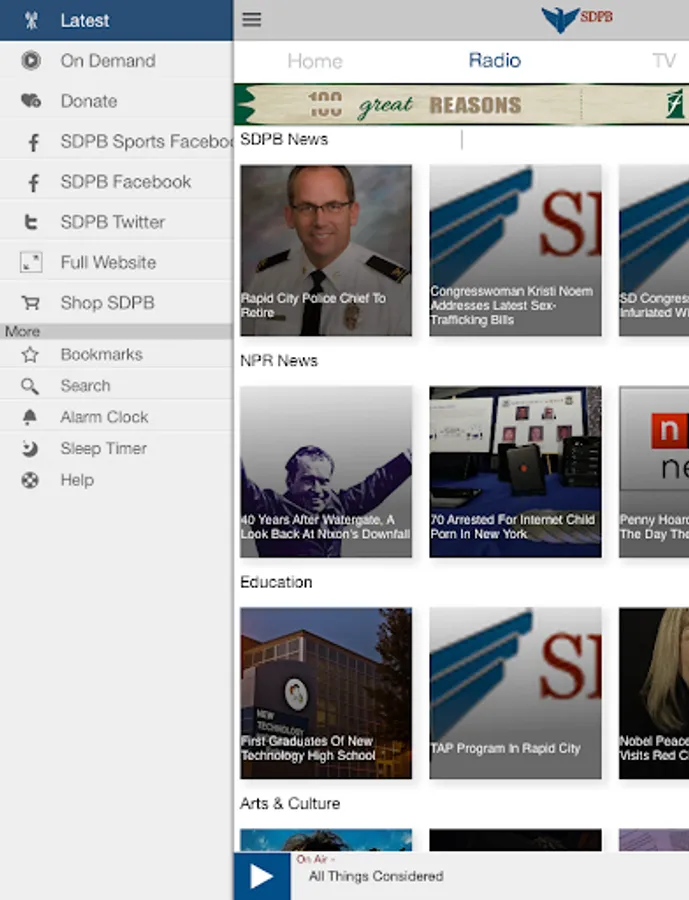Open the Penny Hoard NPR story
The width and height of the screenshot is (689, 900).
[654, 472]
